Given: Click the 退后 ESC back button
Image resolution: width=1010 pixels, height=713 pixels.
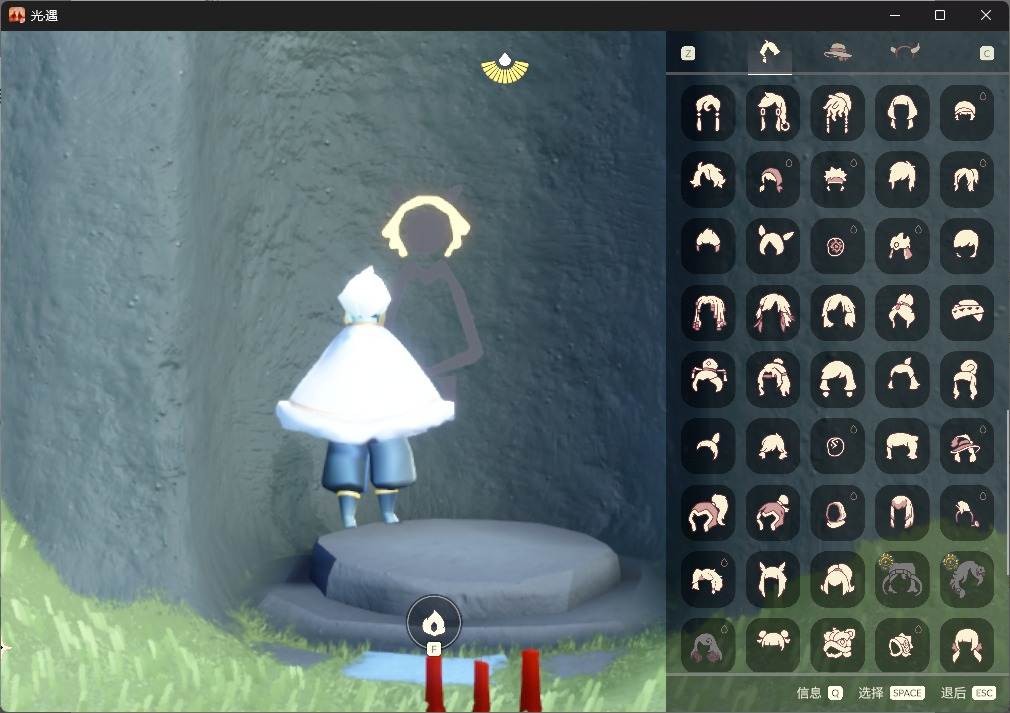Looking at the screenshot, I should pyautogui.click(x=968, y=693).
